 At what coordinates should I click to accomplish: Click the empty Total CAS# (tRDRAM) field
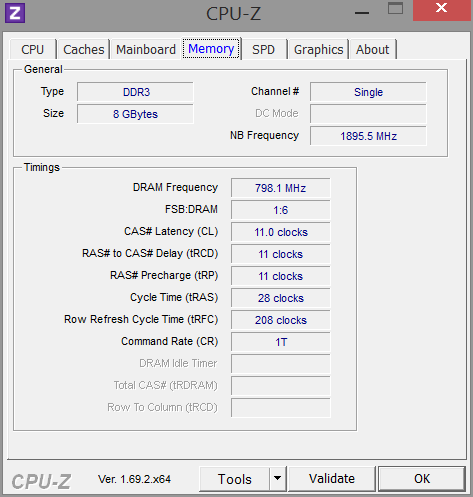point(281,386)
